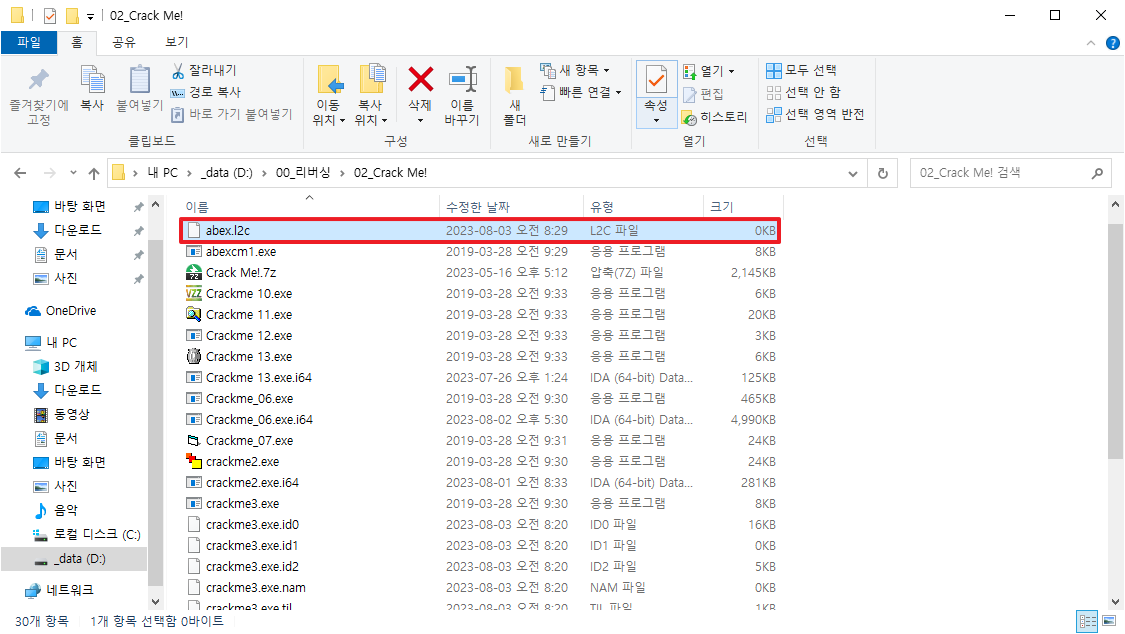Open the File (파일) tab
The image size is (1125, 634).
point(29,42)
